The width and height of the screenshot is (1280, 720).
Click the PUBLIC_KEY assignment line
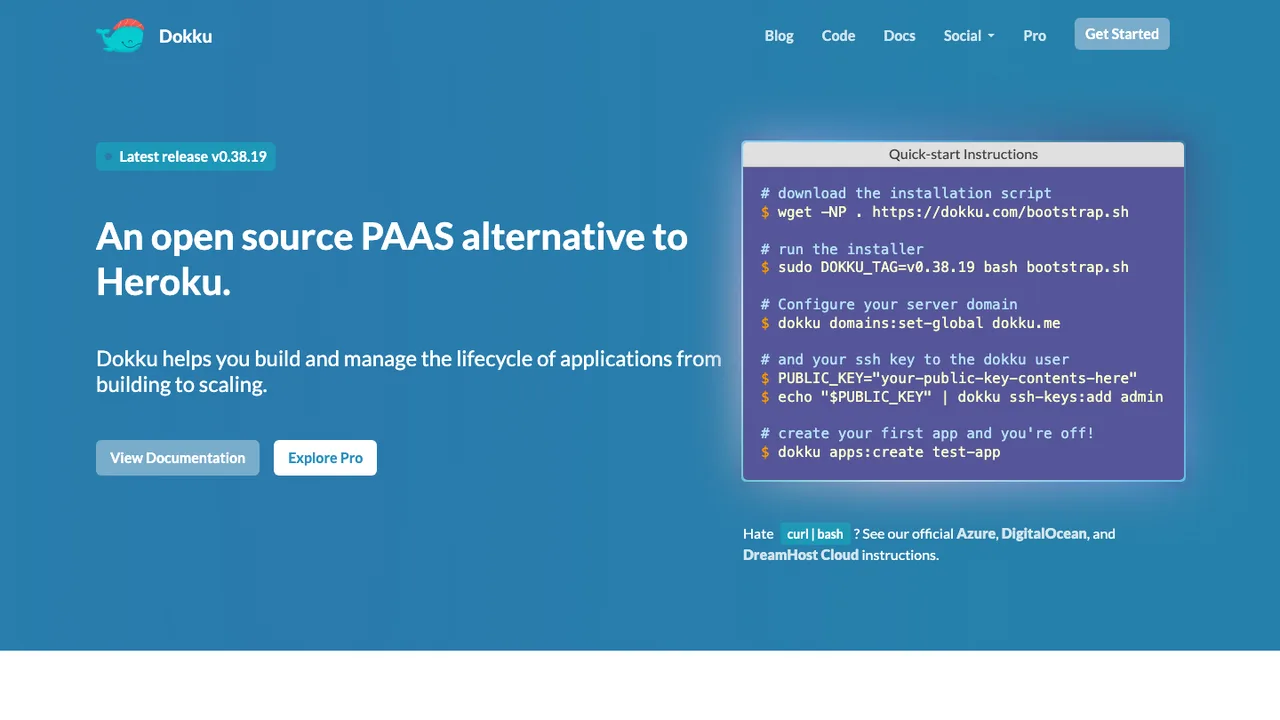949,378
